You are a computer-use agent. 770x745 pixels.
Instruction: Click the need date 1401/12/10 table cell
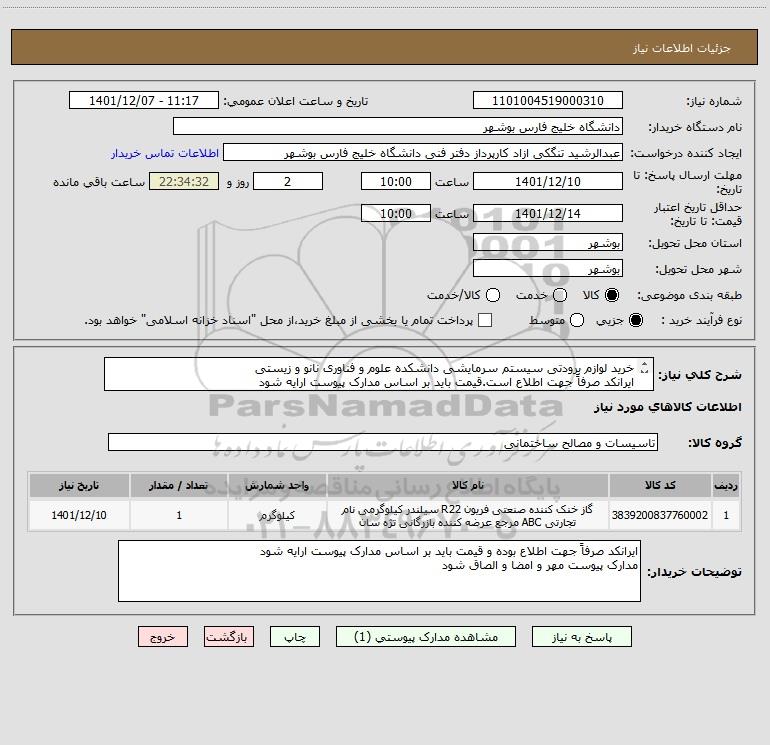point(79,515)
